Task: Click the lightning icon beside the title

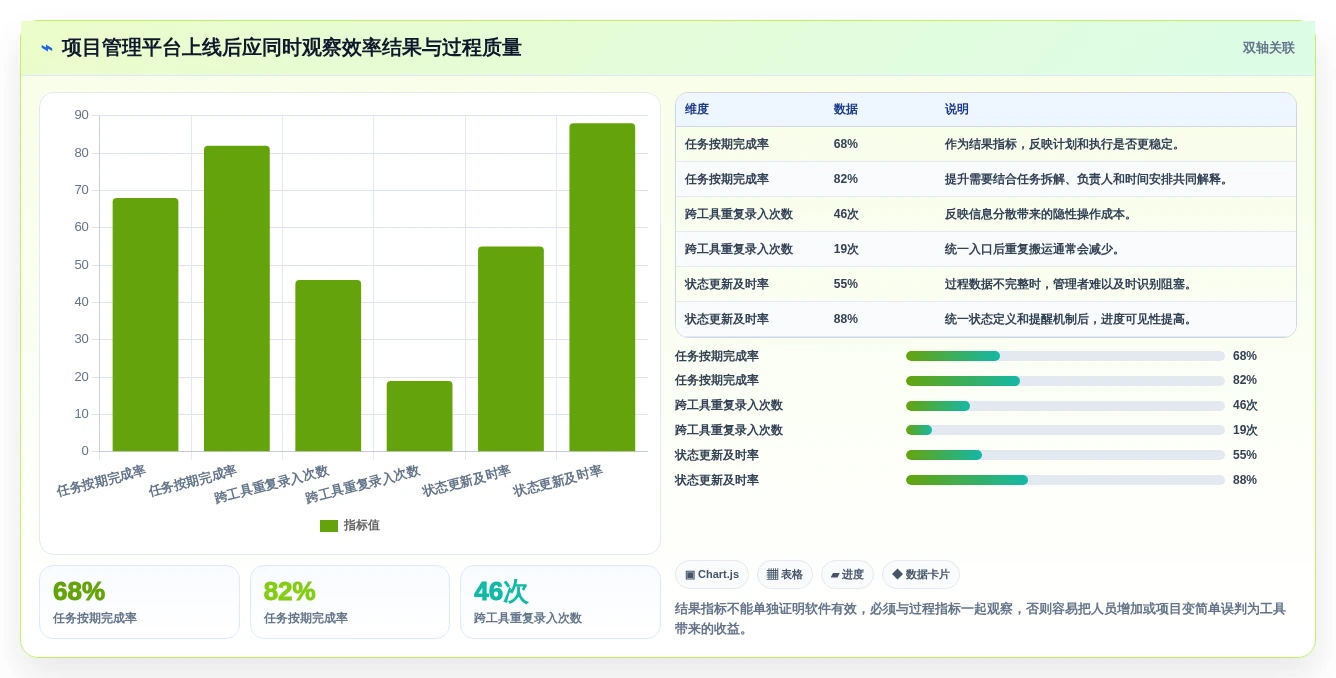Action: pyautogui.click(x=47, y=48)
